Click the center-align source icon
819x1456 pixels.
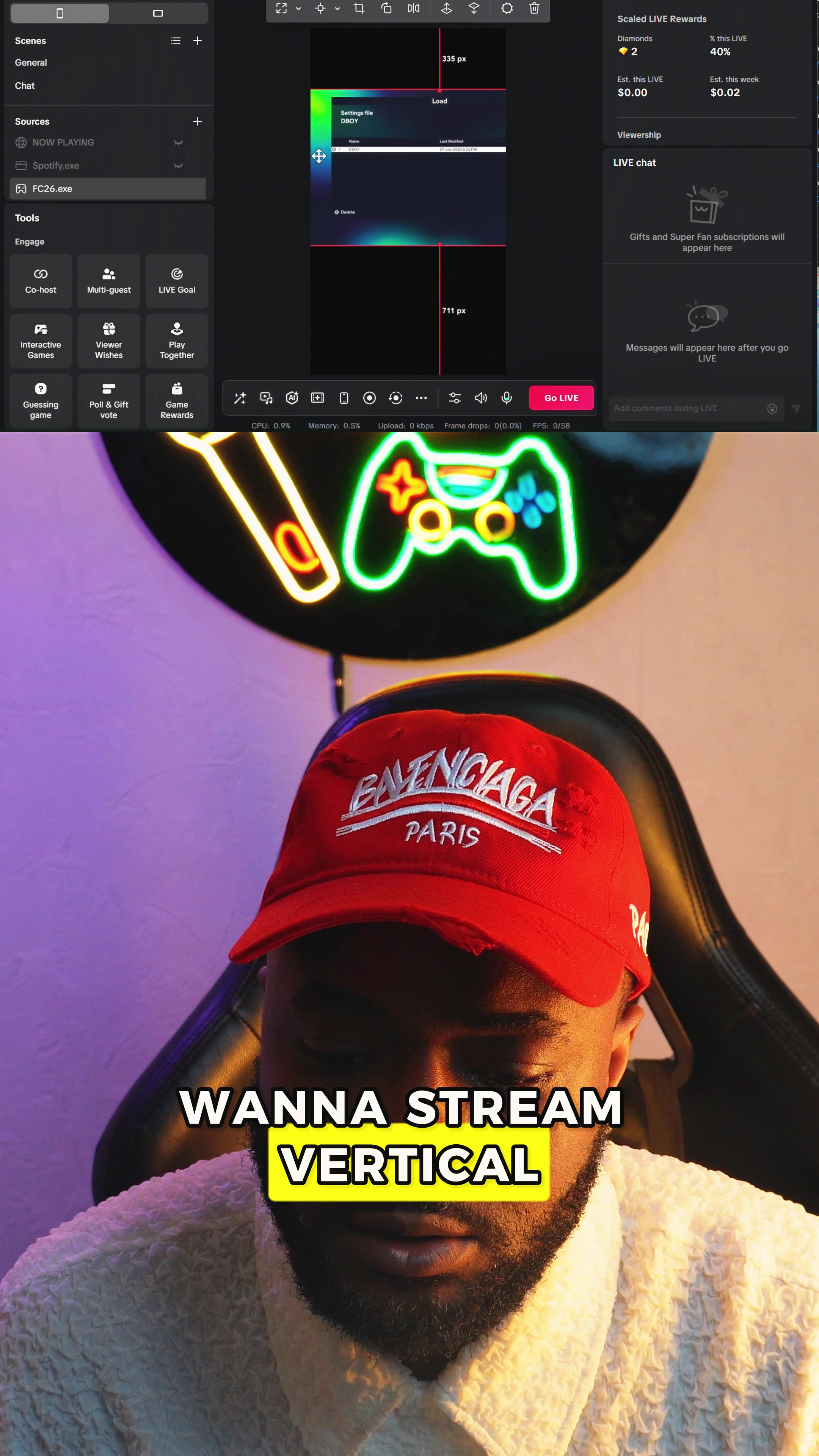320,8
